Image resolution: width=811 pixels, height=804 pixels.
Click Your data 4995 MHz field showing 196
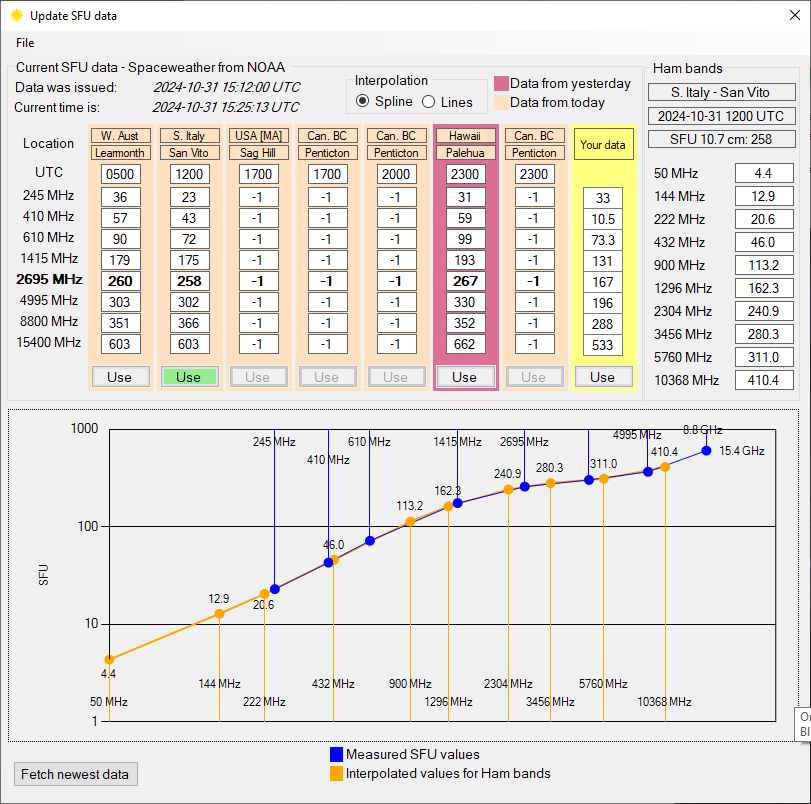click(x=603, y=303)
